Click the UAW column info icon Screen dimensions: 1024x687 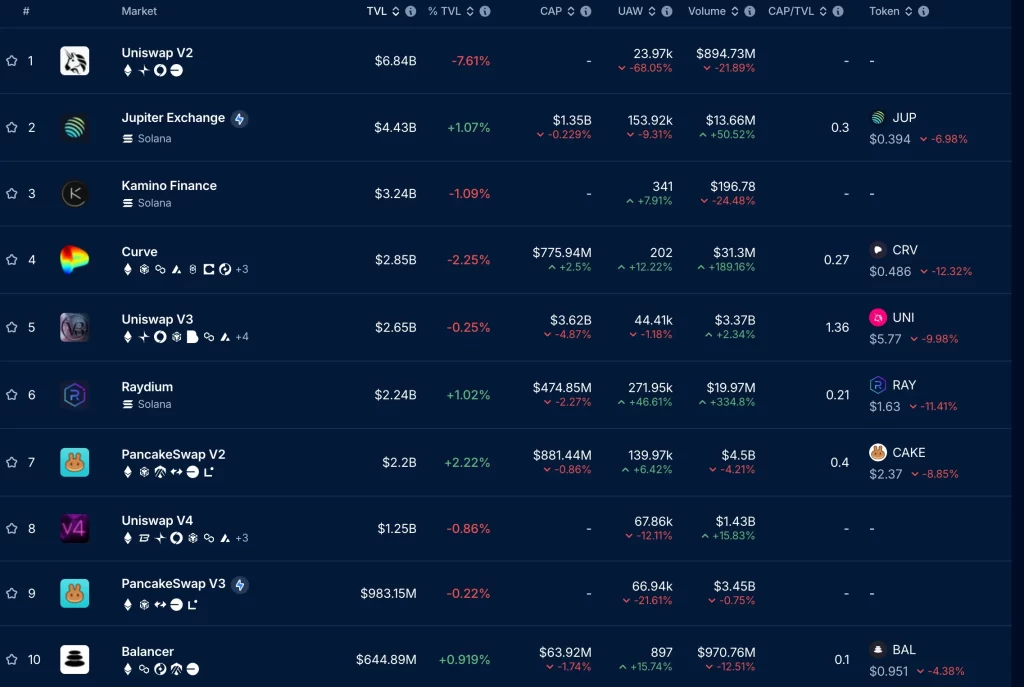pyautogui.click(x=667, y=11)
